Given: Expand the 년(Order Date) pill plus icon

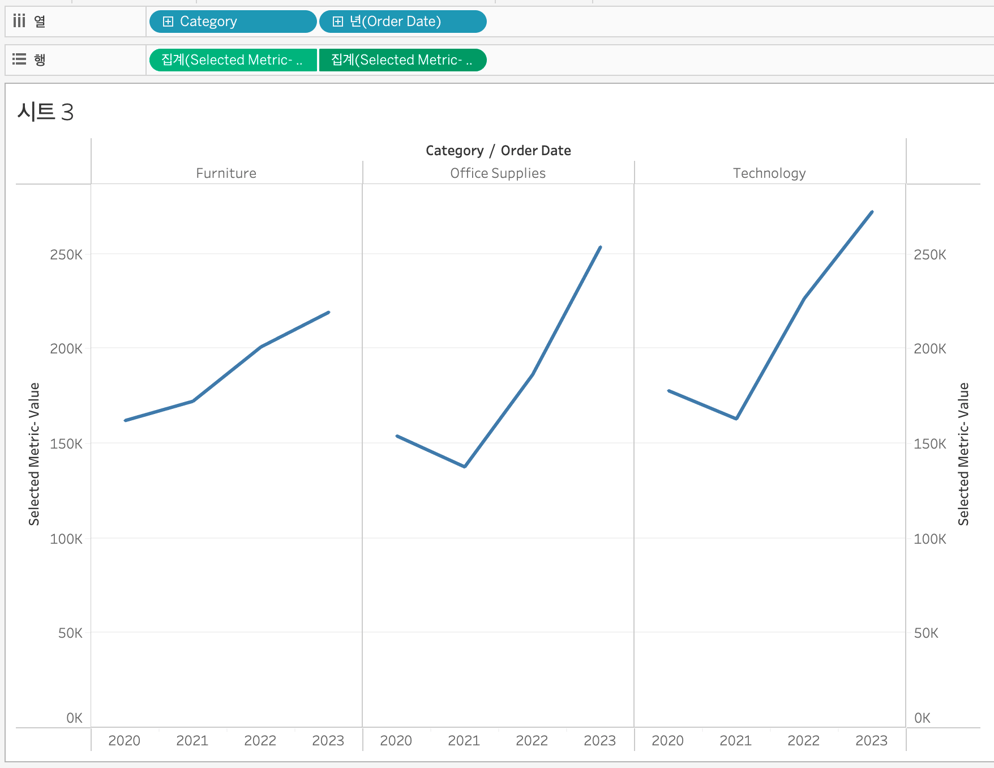Looking at the screenshot, I should click(338, 22).
